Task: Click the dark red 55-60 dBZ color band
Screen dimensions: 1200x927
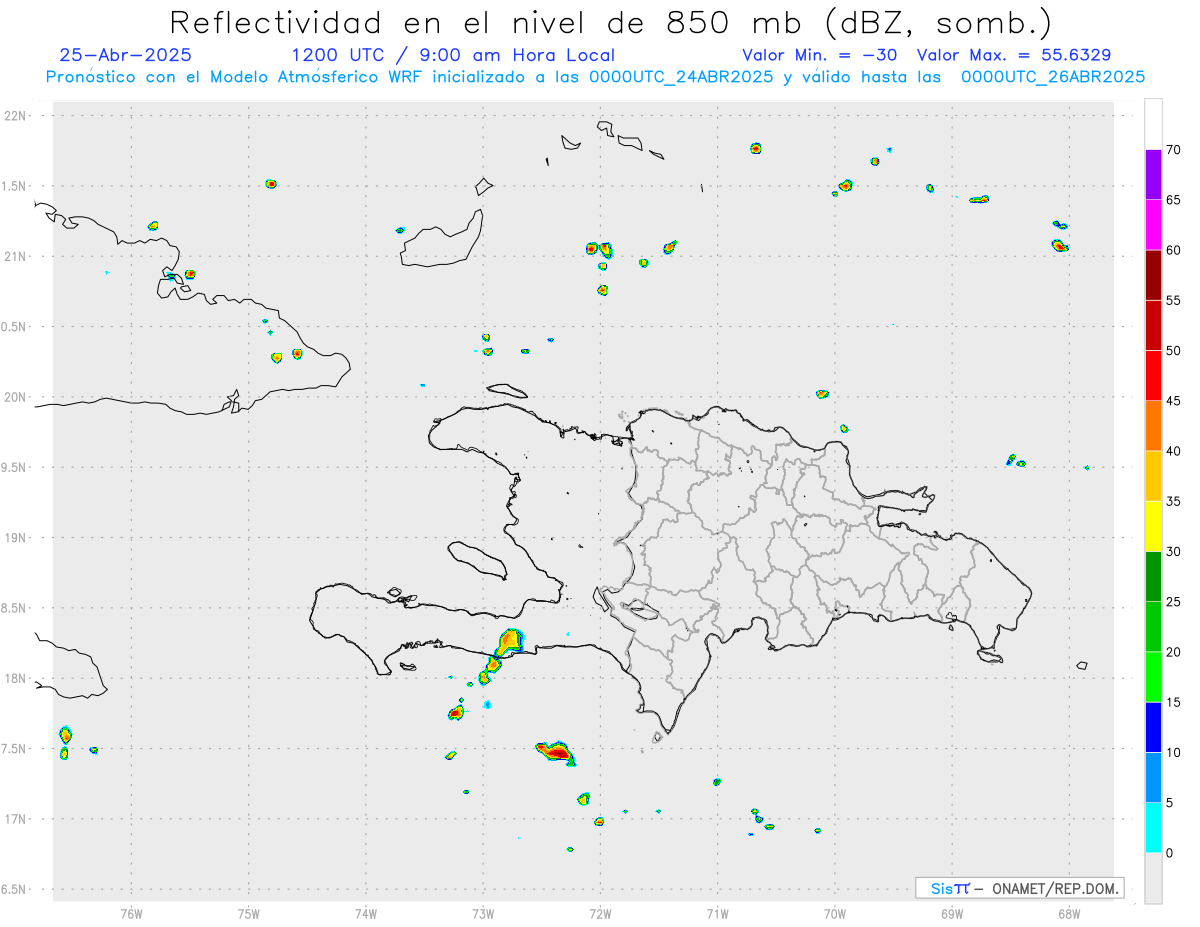Action: pos(1153,275)
